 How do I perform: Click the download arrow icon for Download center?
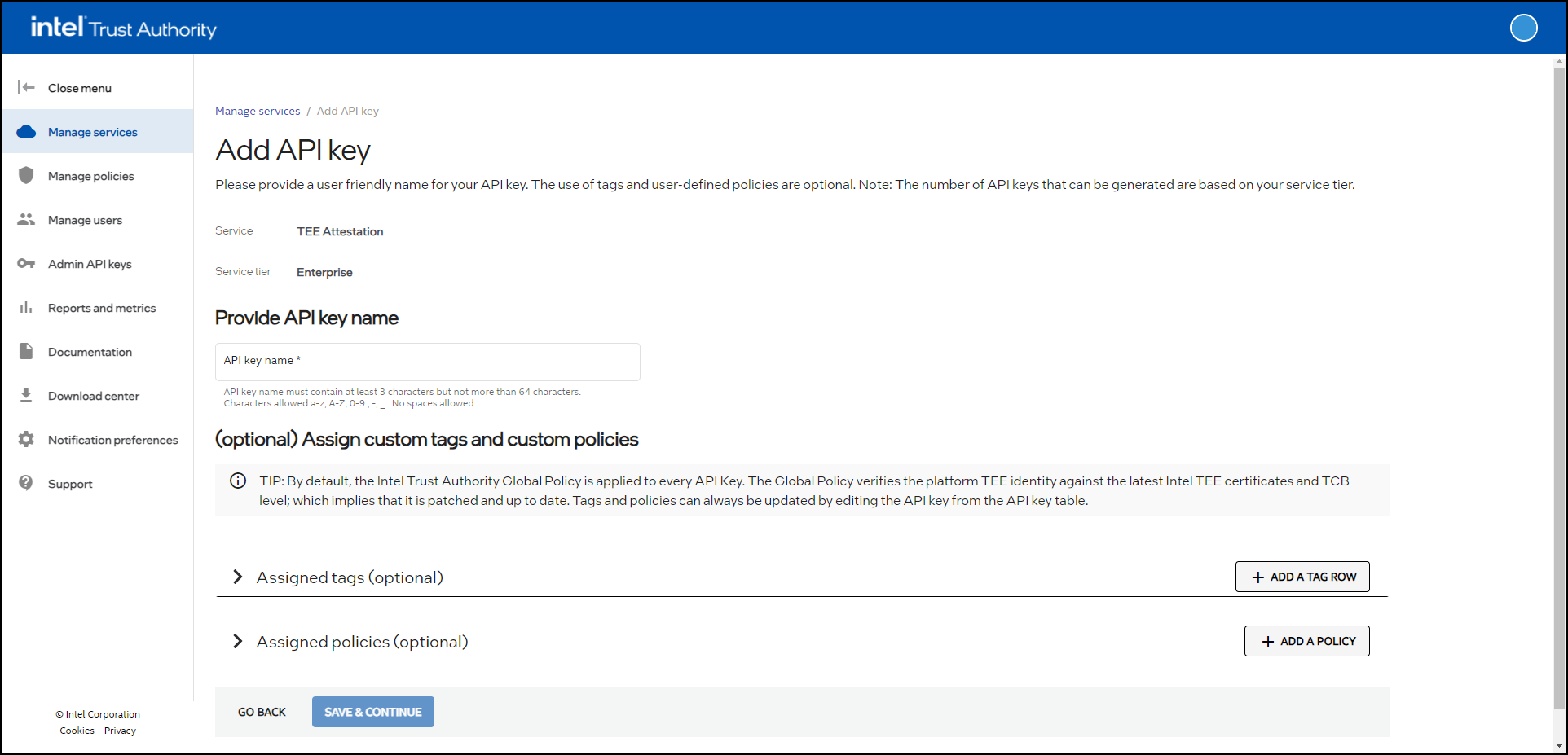(26, 395)
